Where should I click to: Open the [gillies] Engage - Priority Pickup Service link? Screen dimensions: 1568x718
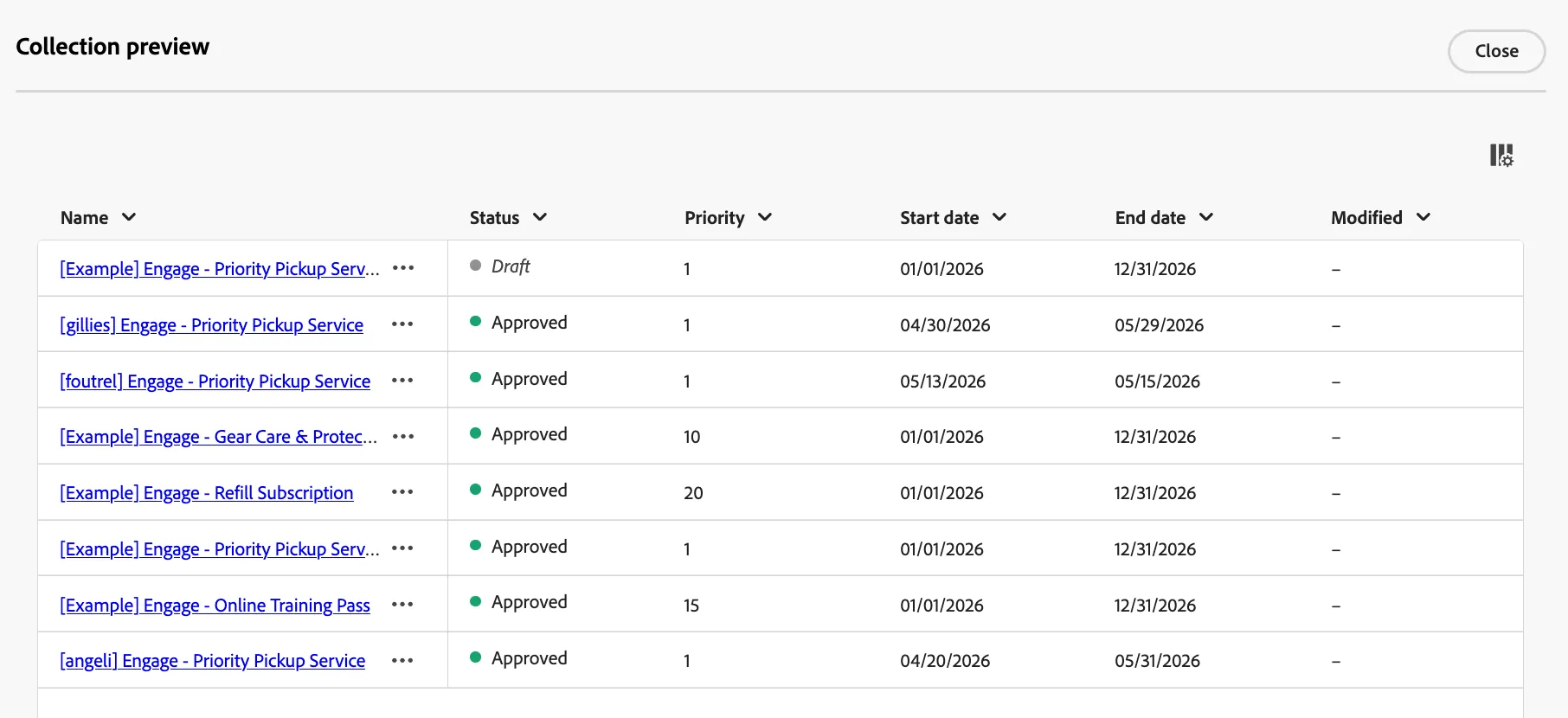pyautogui.click(x=211, y=325)
